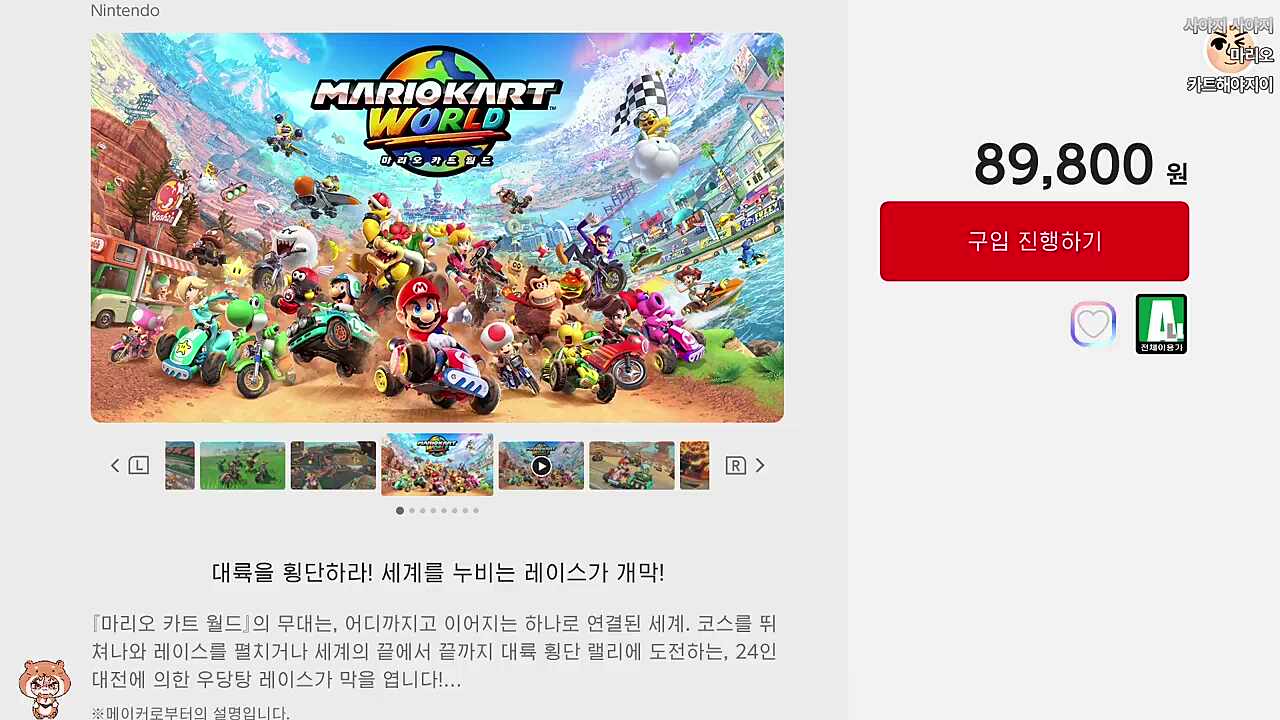Open the 전체이용가 age rating icon
Image resolution: width=1280 pixels, height=720 pixels.
click(1161, 324)
